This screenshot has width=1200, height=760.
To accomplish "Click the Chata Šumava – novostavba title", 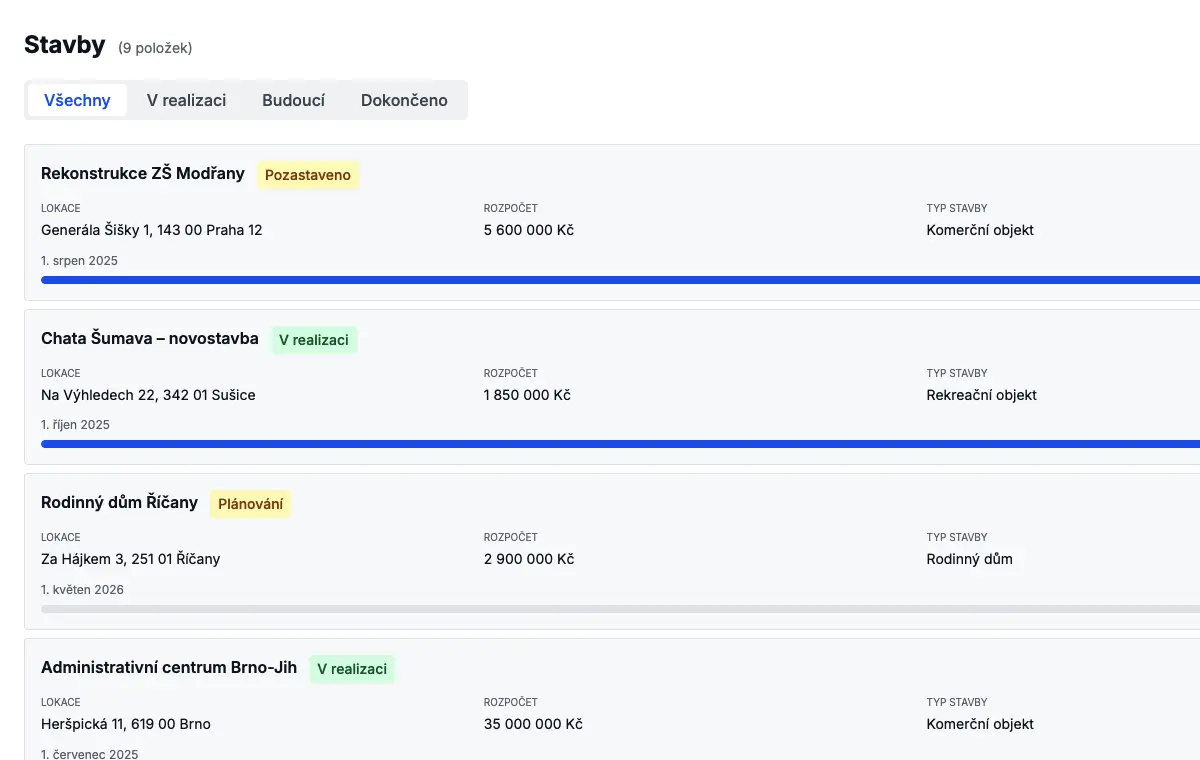I will (x=150, y=338).
